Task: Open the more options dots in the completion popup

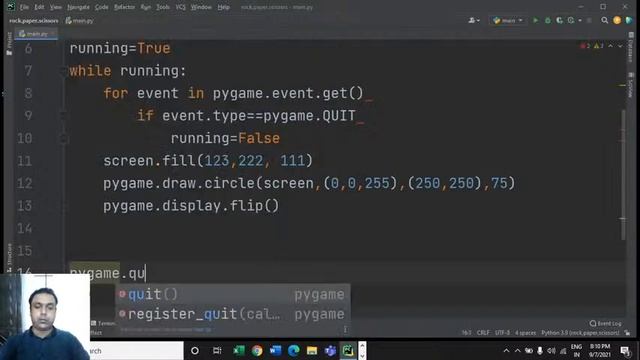Action: (345, 329)
